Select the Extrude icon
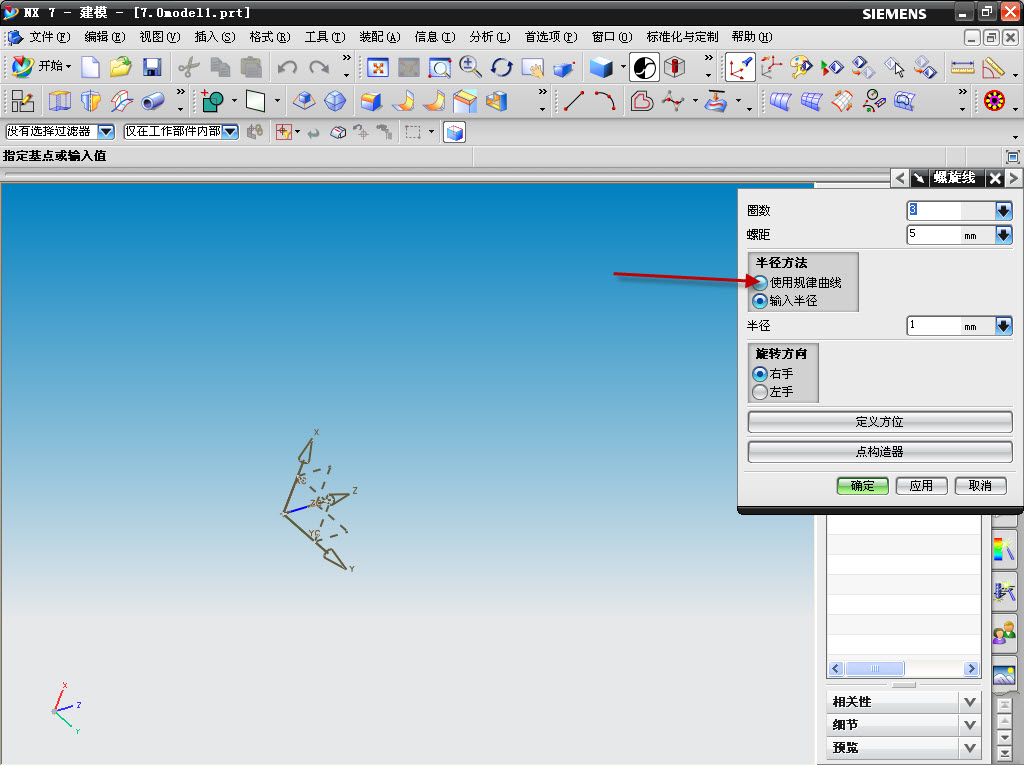 (59, 101)
